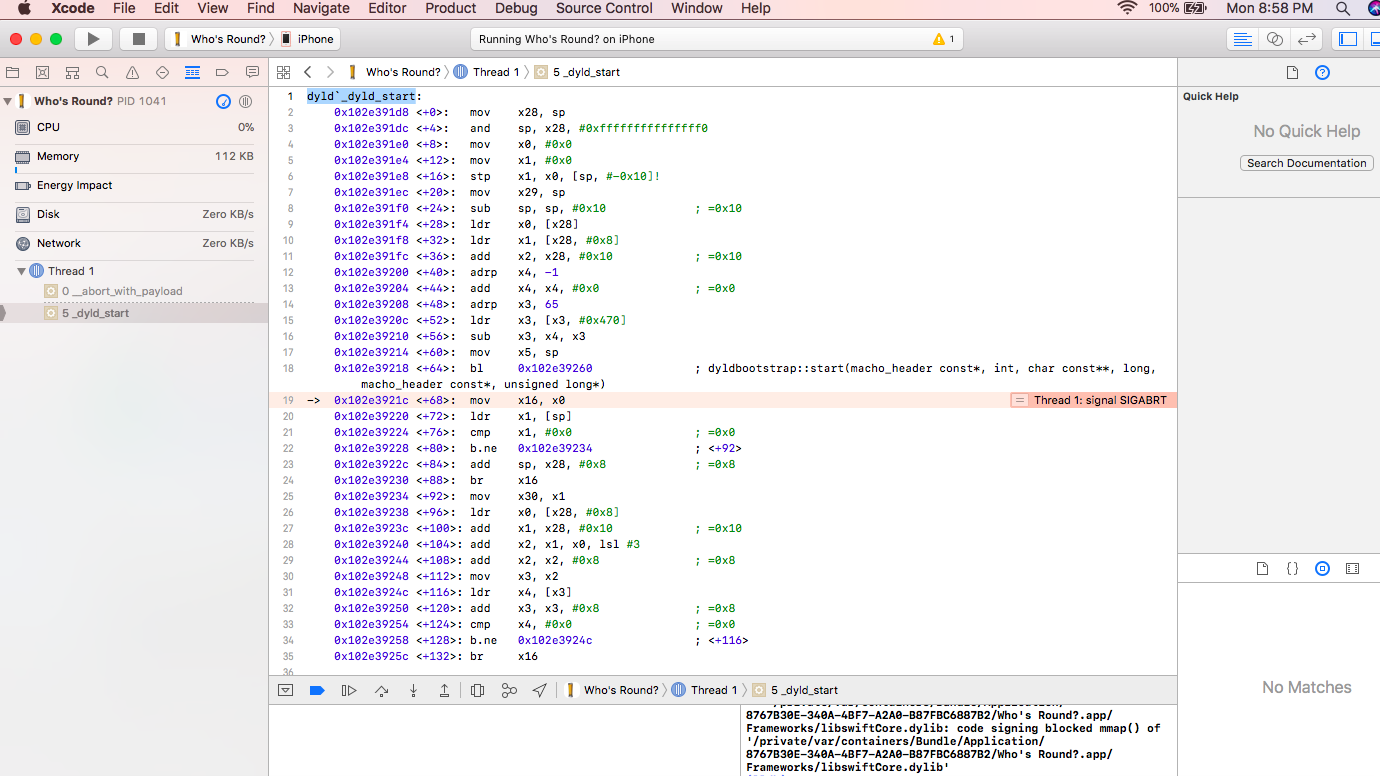Select the 0 __abort_with_payload stack frame
Viewport: 1380px width, 776px height.
[121, 291]
